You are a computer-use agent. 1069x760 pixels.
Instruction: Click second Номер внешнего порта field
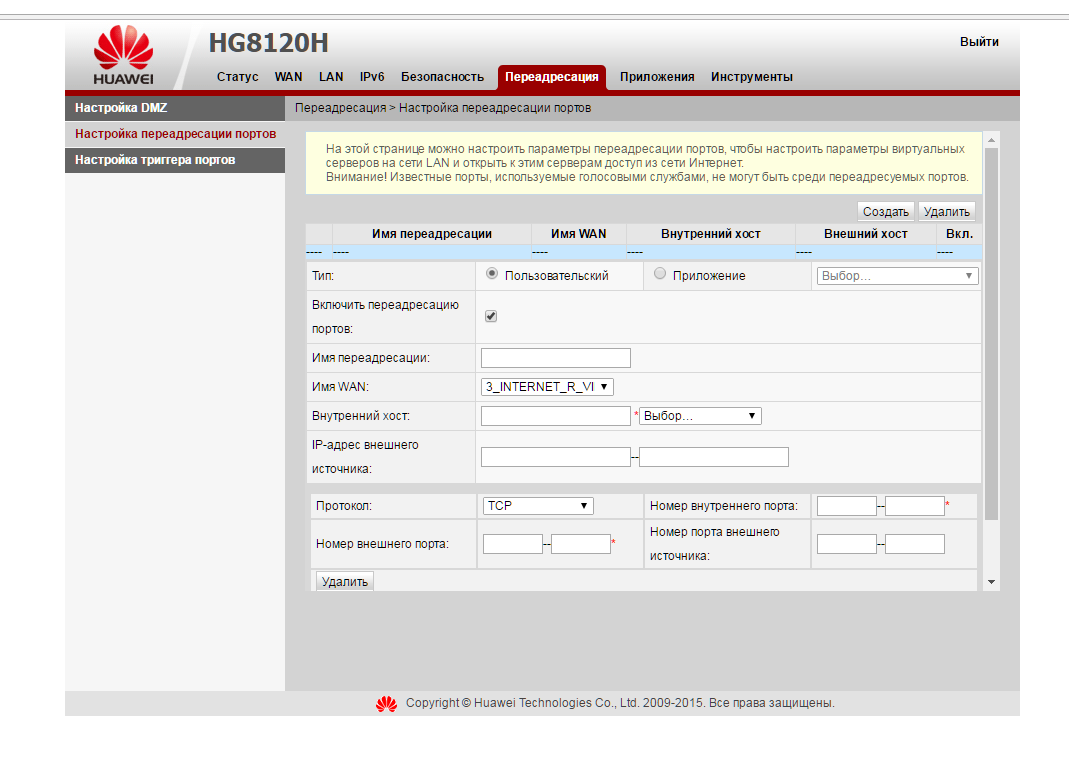581,544
